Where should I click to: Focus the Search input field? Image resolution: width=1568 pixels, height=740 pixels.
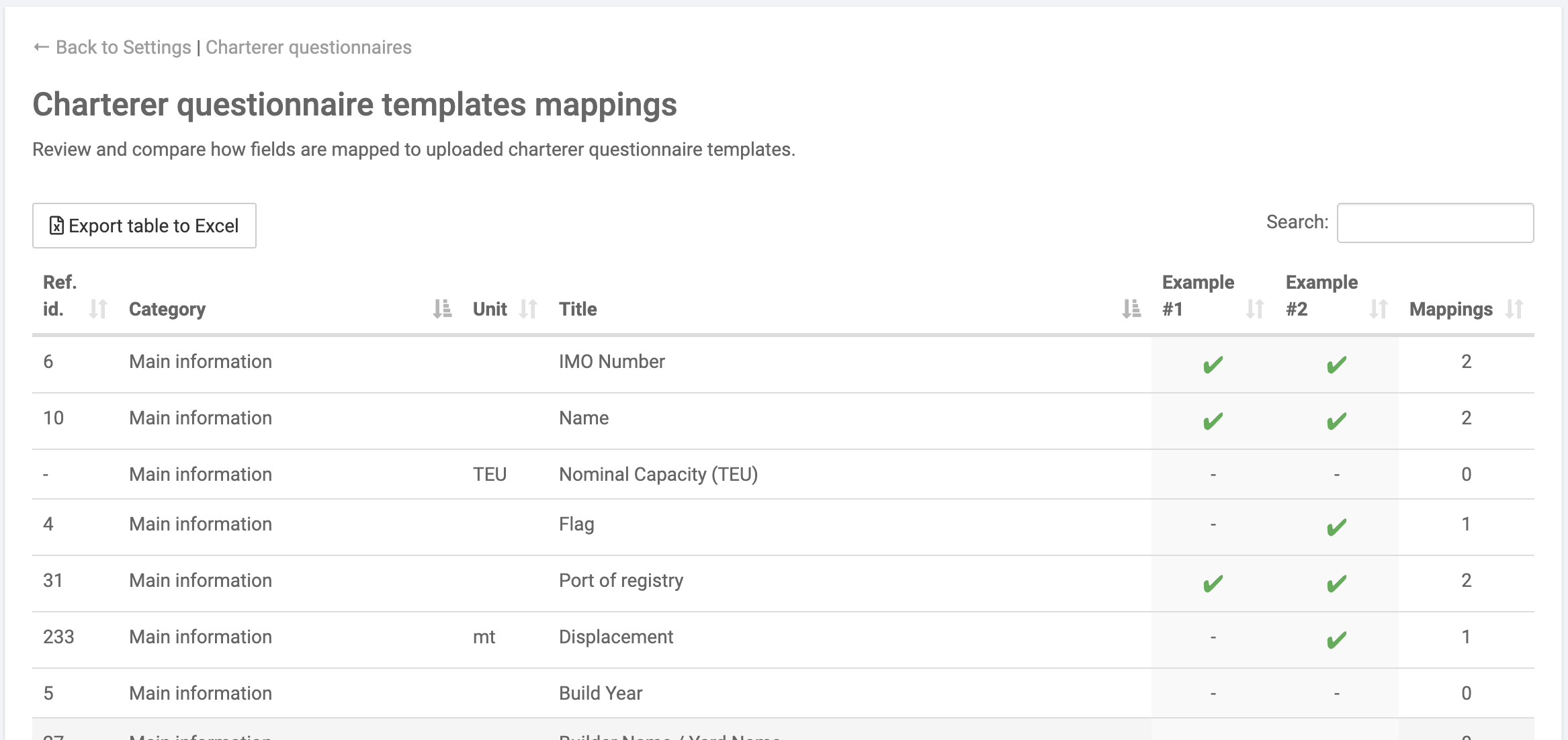click(x=1435, y=223)
